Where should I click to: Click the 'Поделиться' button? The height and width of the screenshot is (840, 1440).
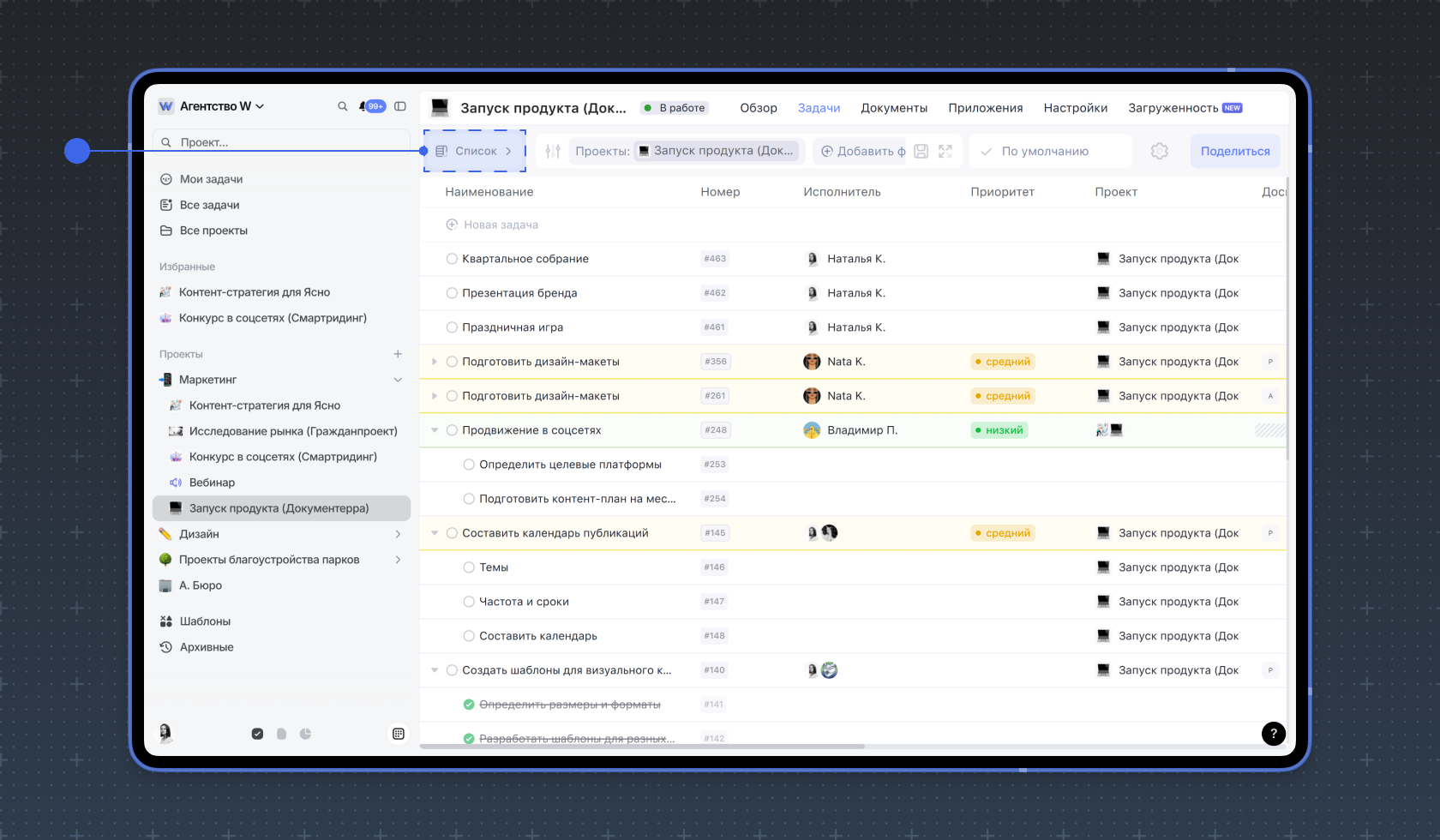tap(1234, 151)
